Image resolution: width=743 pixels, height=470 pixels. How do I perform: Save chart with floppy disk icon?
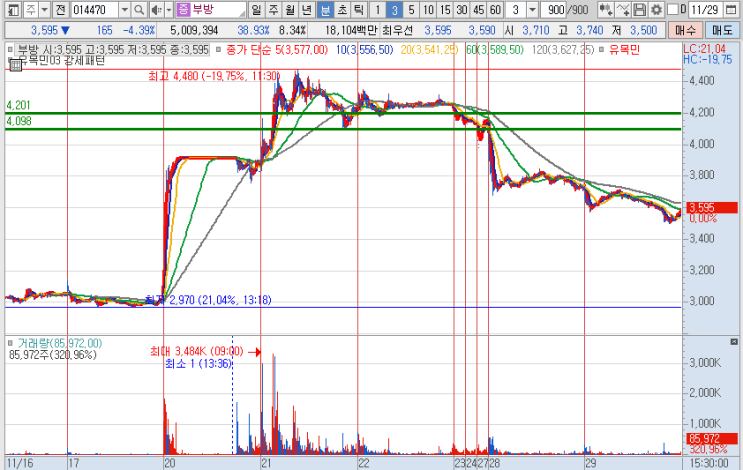(x=640, y=9)
